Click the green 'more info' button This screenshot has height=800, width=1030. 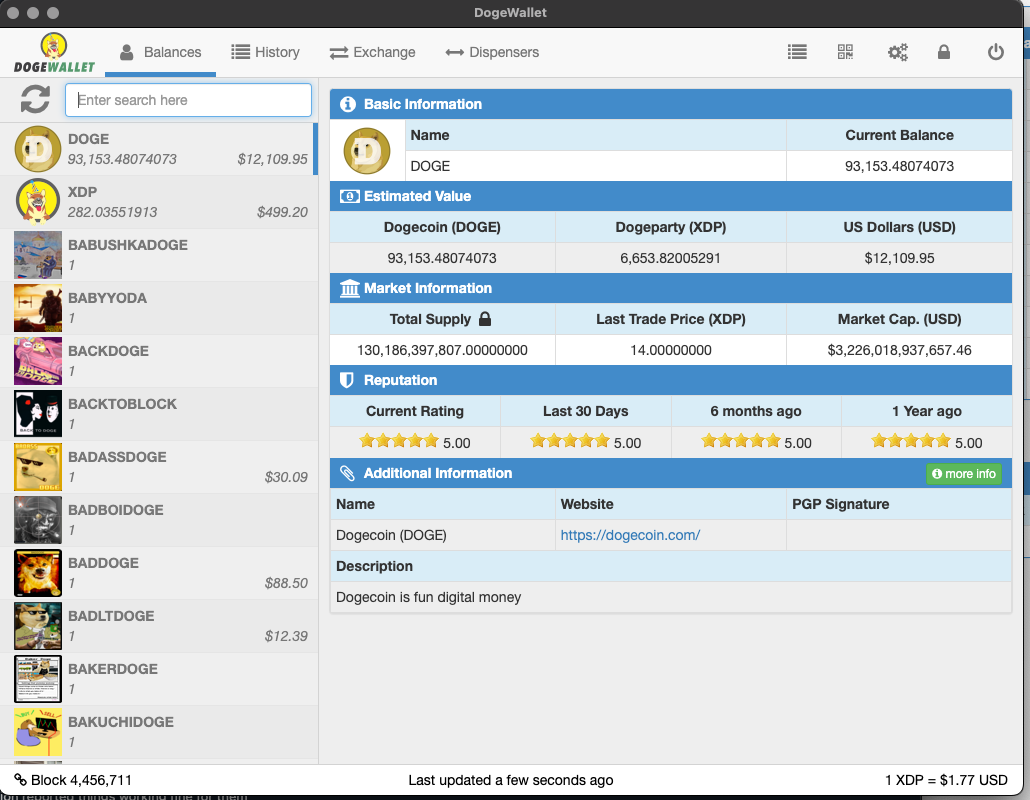coord(964,474)
